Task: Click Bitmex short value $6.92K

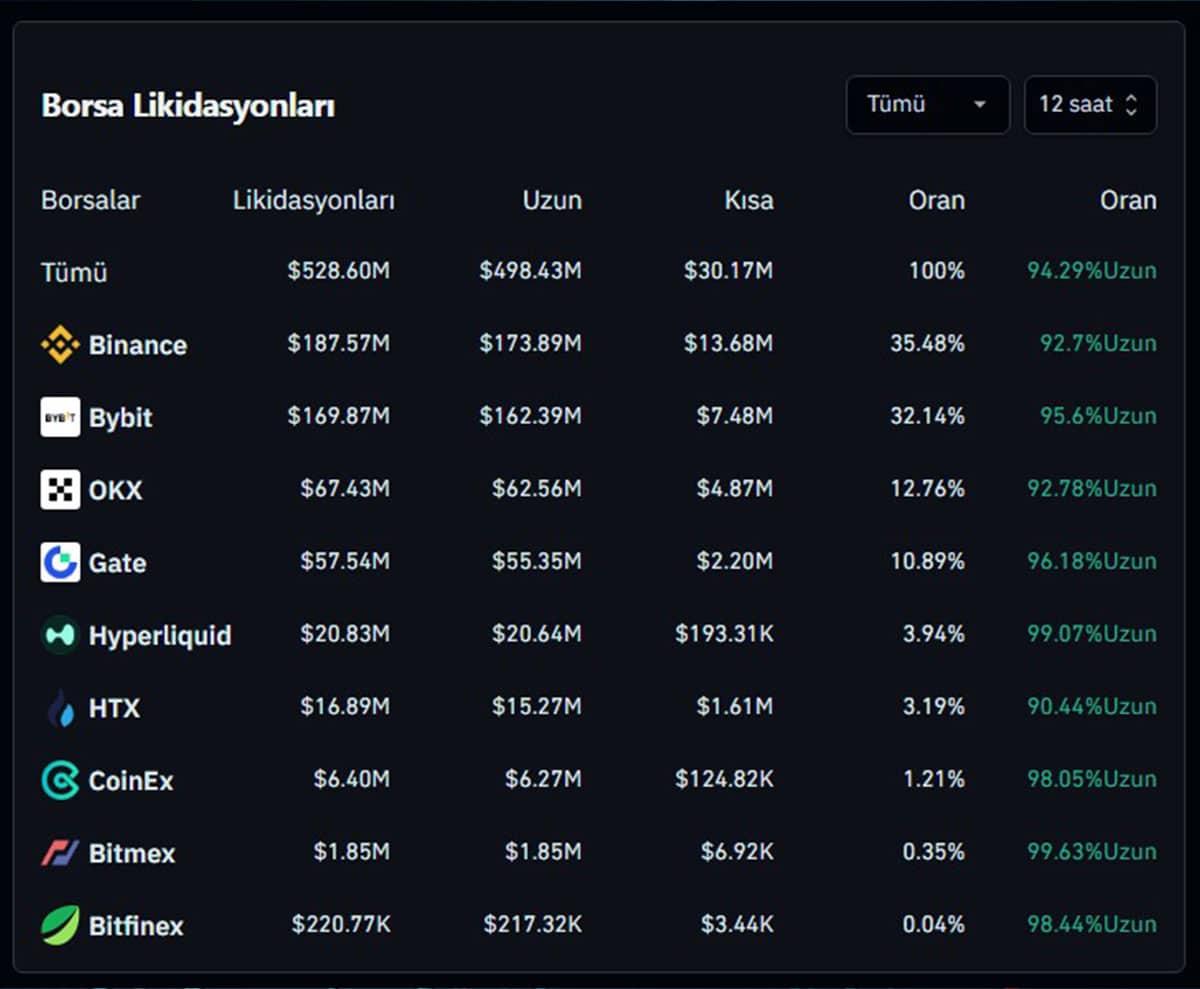Action: [x=737, y=852]
